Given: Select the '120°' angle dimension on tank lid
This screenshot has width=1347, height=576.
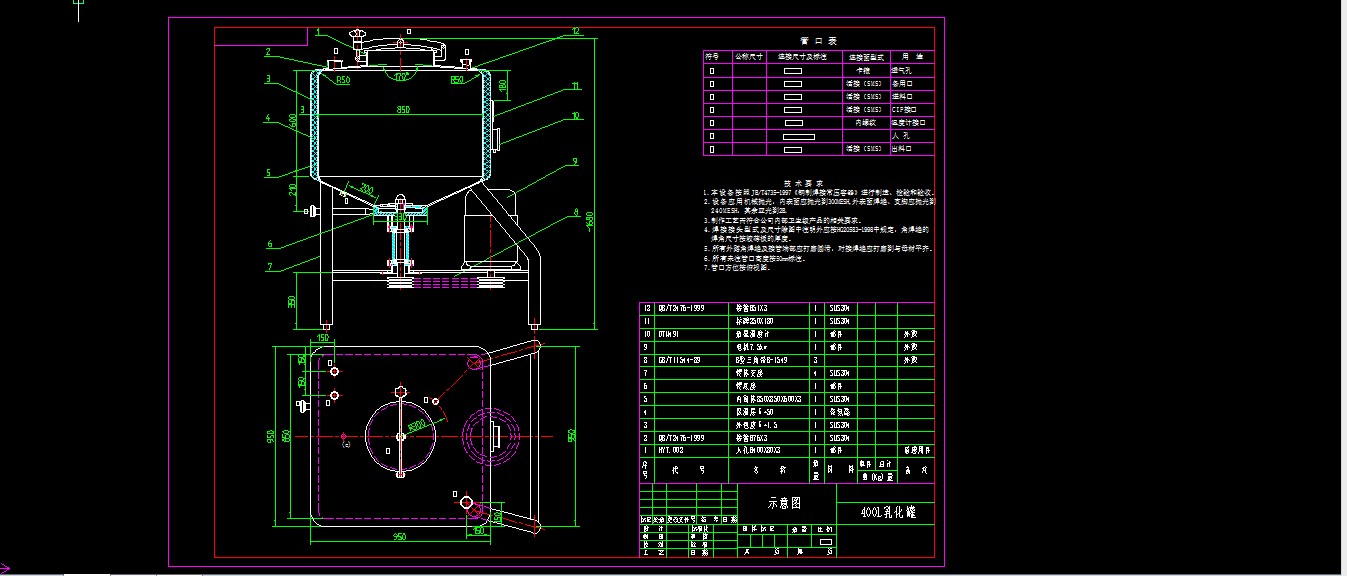Looking at the screenshot, I should (x=400, y=76).
